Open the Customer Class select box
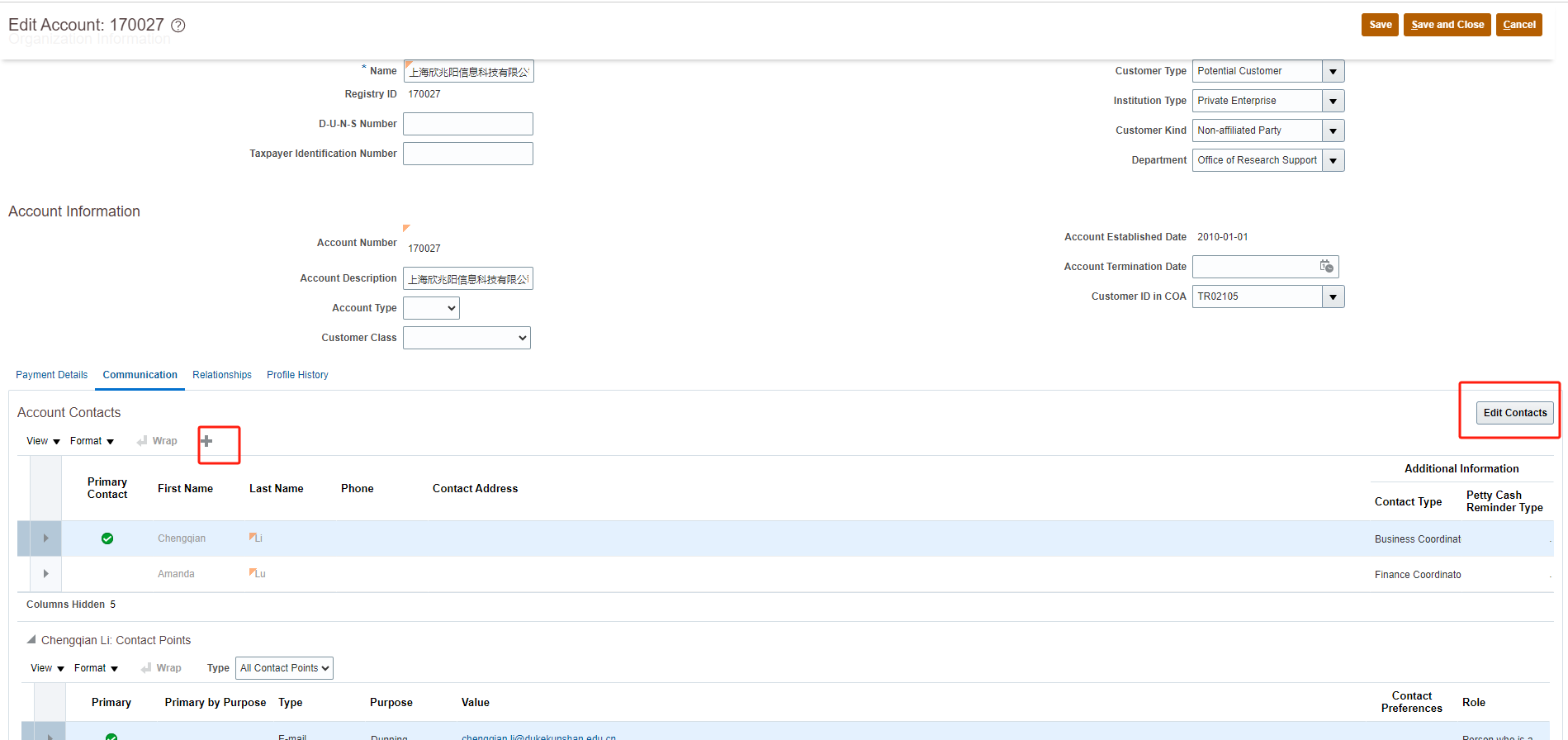The image size is (1568, 740). (467, 338)
